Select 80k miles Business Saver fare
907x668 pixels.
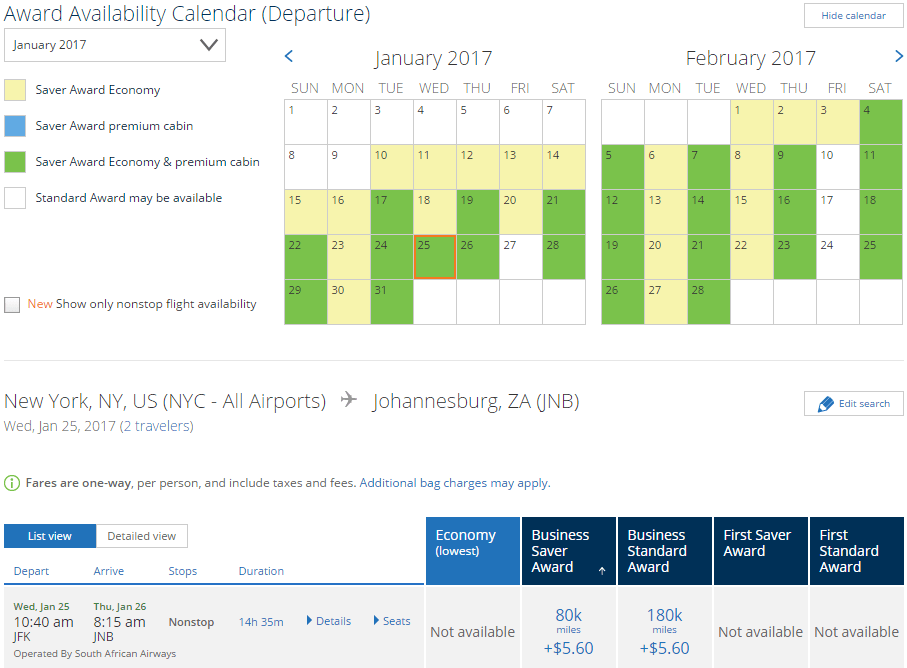pos(569,631)
